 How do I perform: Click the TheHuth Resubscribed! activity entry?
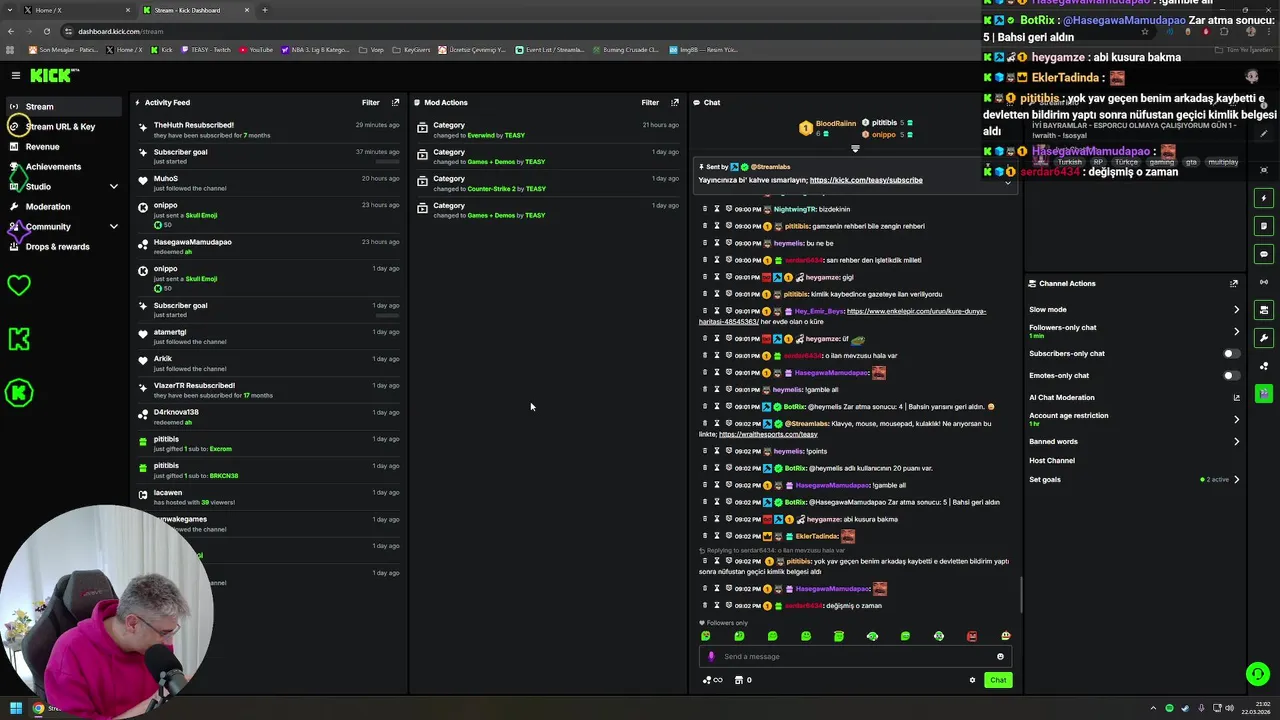pos(270,130)
